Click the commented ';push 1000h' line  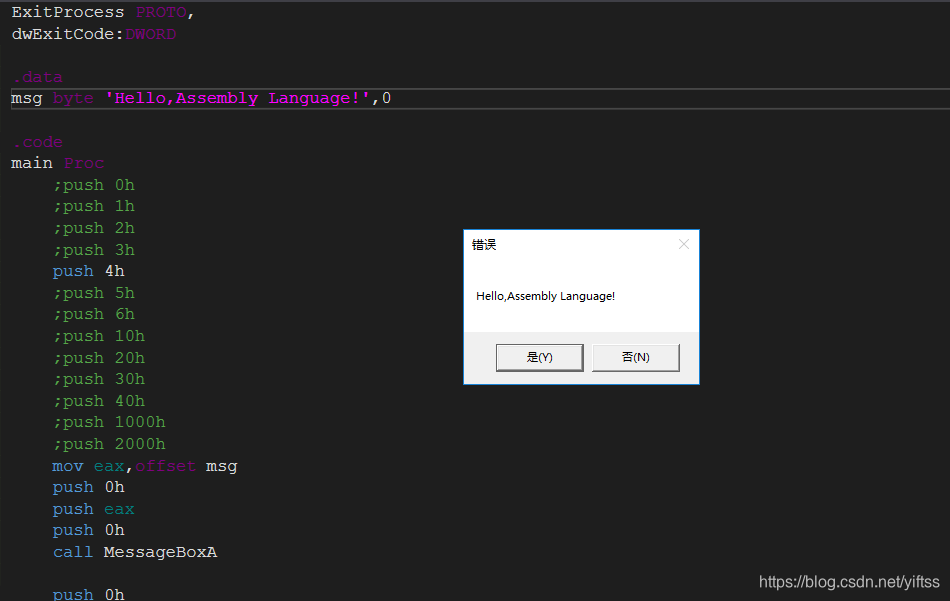109,422
